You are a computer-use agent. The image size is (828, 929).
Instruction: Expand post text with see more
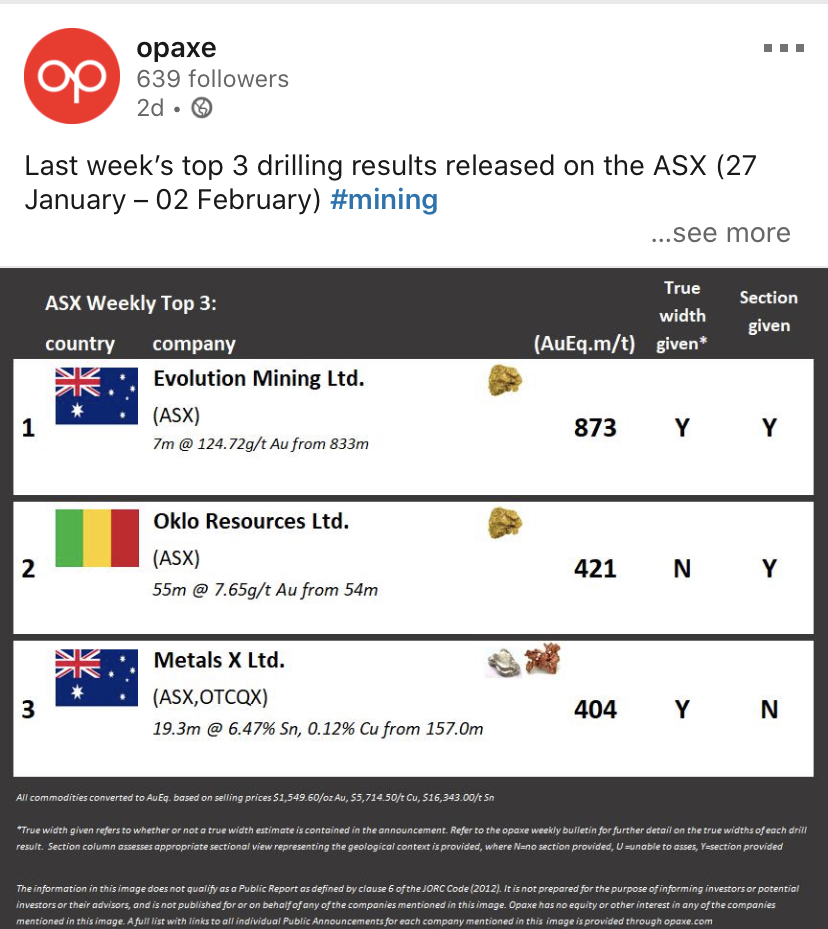coord(721,233)
